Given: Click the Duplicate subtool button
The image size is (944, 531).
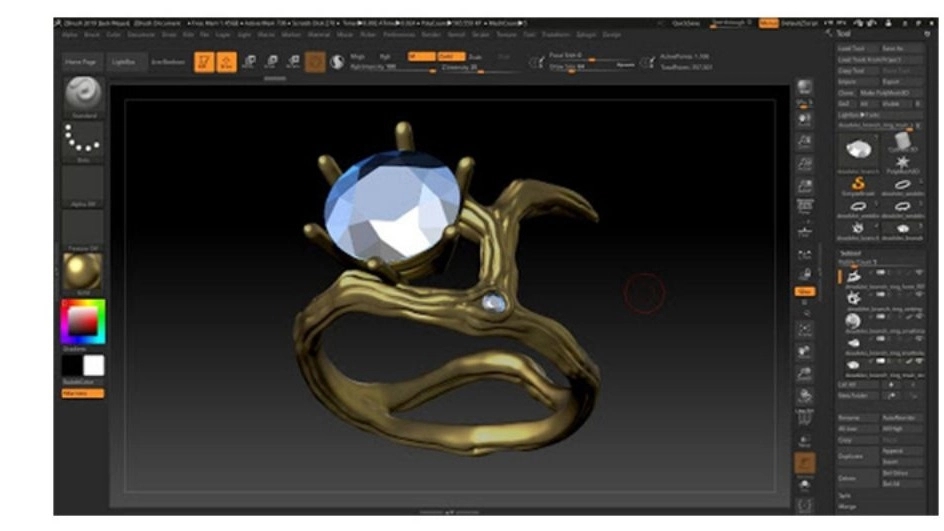Looking at the screenshot, I should 858,456.
